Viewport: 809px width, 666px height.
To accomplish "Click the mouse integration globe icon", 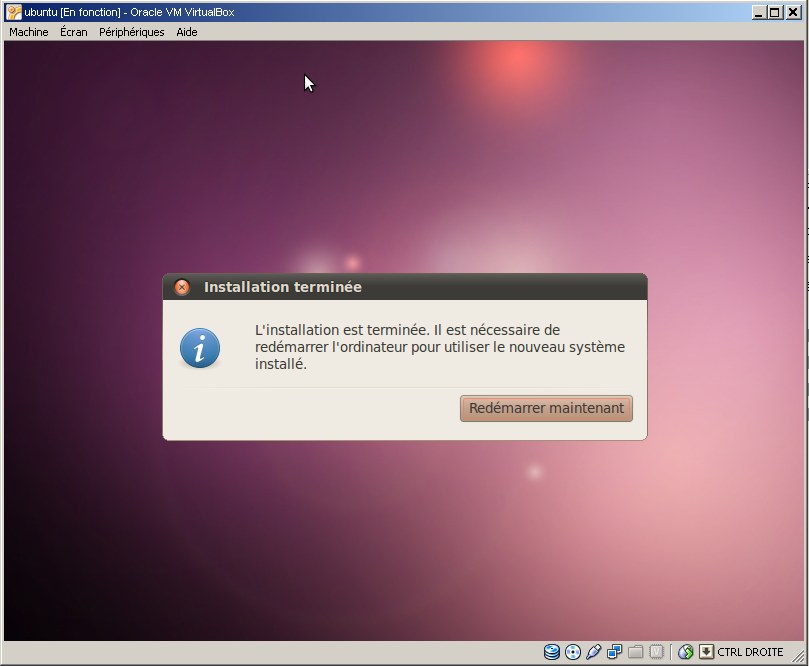I will (685, 652).
